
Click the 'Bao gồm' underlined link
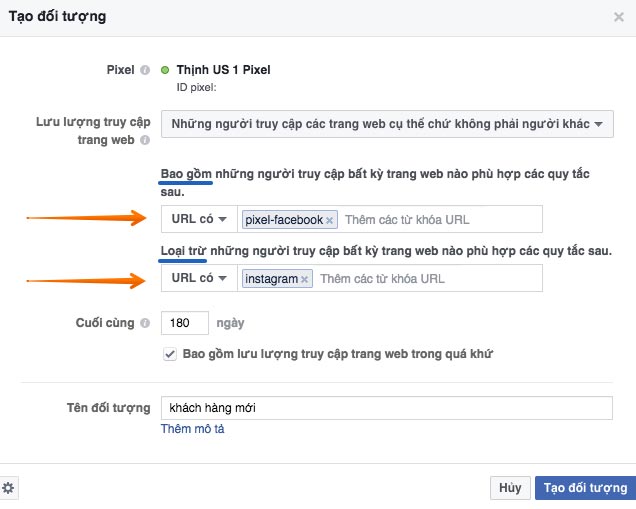[x=186, y=174]
